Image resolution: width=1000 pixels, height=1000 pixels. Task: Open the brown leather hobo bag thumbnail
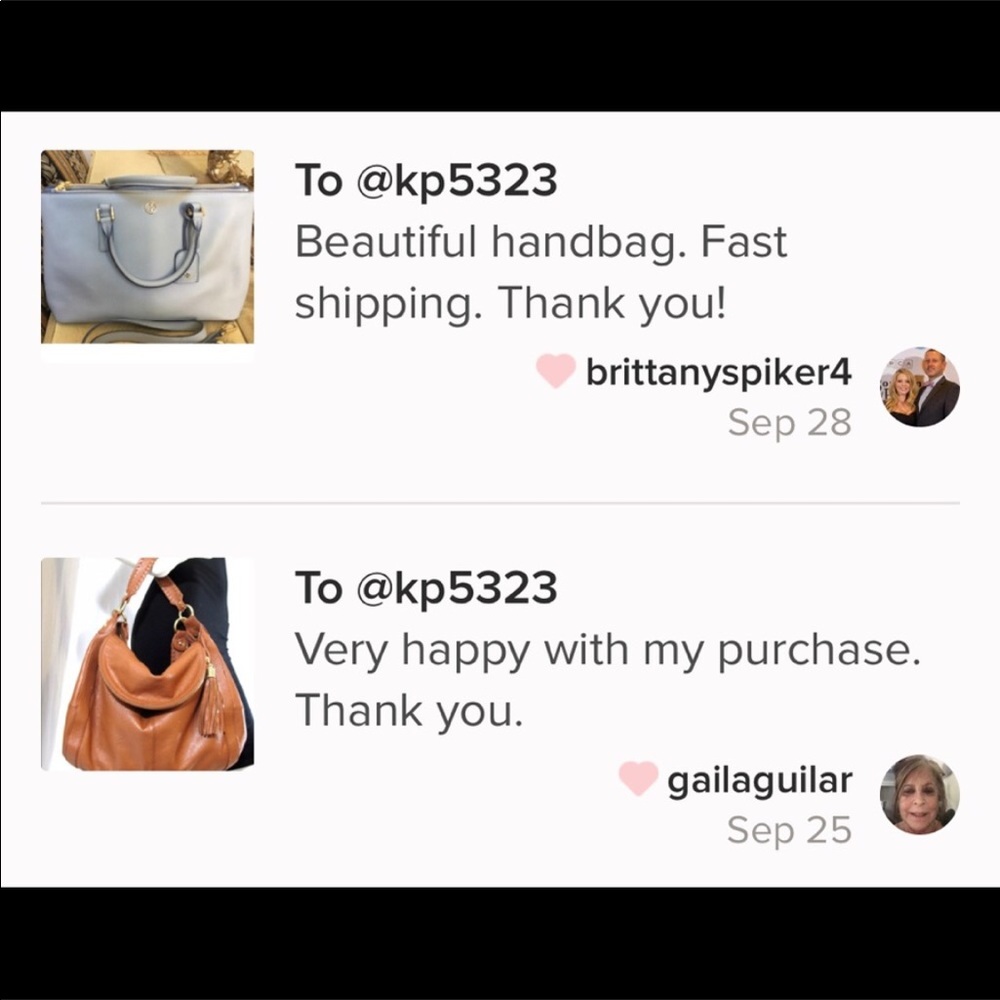(147, 664)
